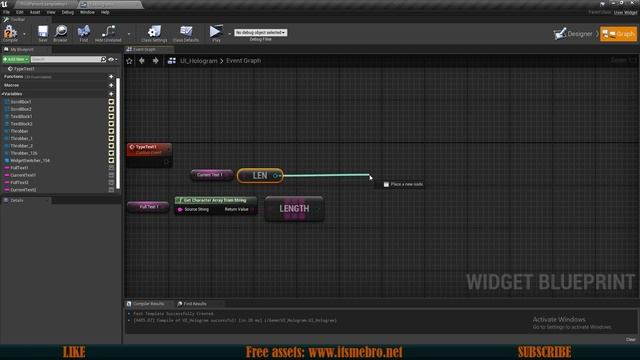Viewport: 640px width, 360px height.
Task: Open the Edit menu
Action: click(20, 12)
